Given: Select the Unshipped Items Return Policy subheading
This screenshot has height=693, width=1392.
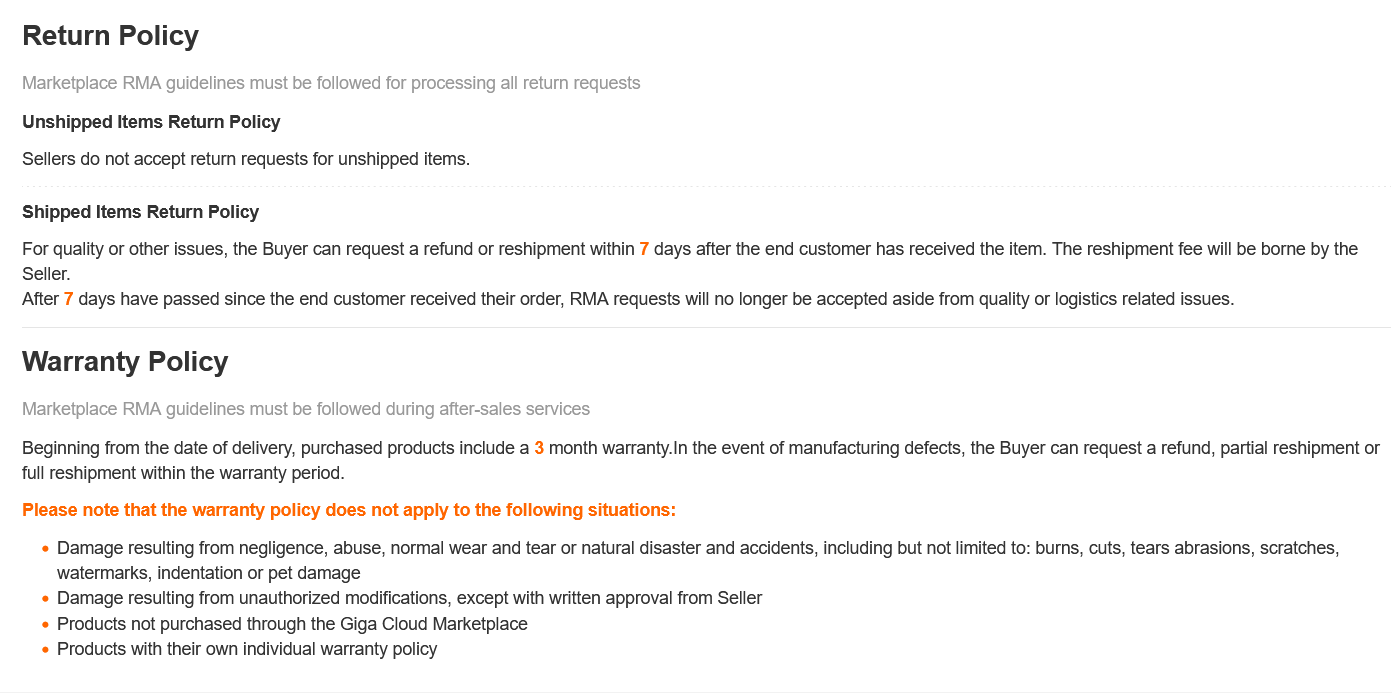Looking at the screenshot, I should 151,122.
